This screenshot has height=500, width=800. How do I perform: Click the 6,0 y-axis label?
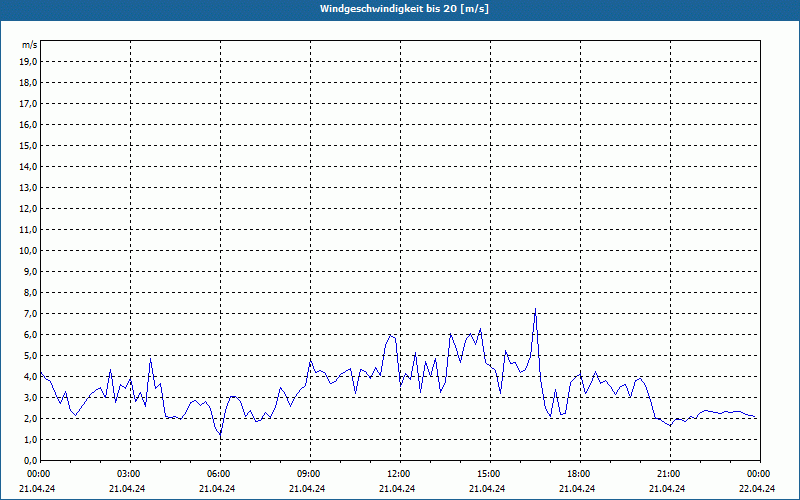coord(30,335)
